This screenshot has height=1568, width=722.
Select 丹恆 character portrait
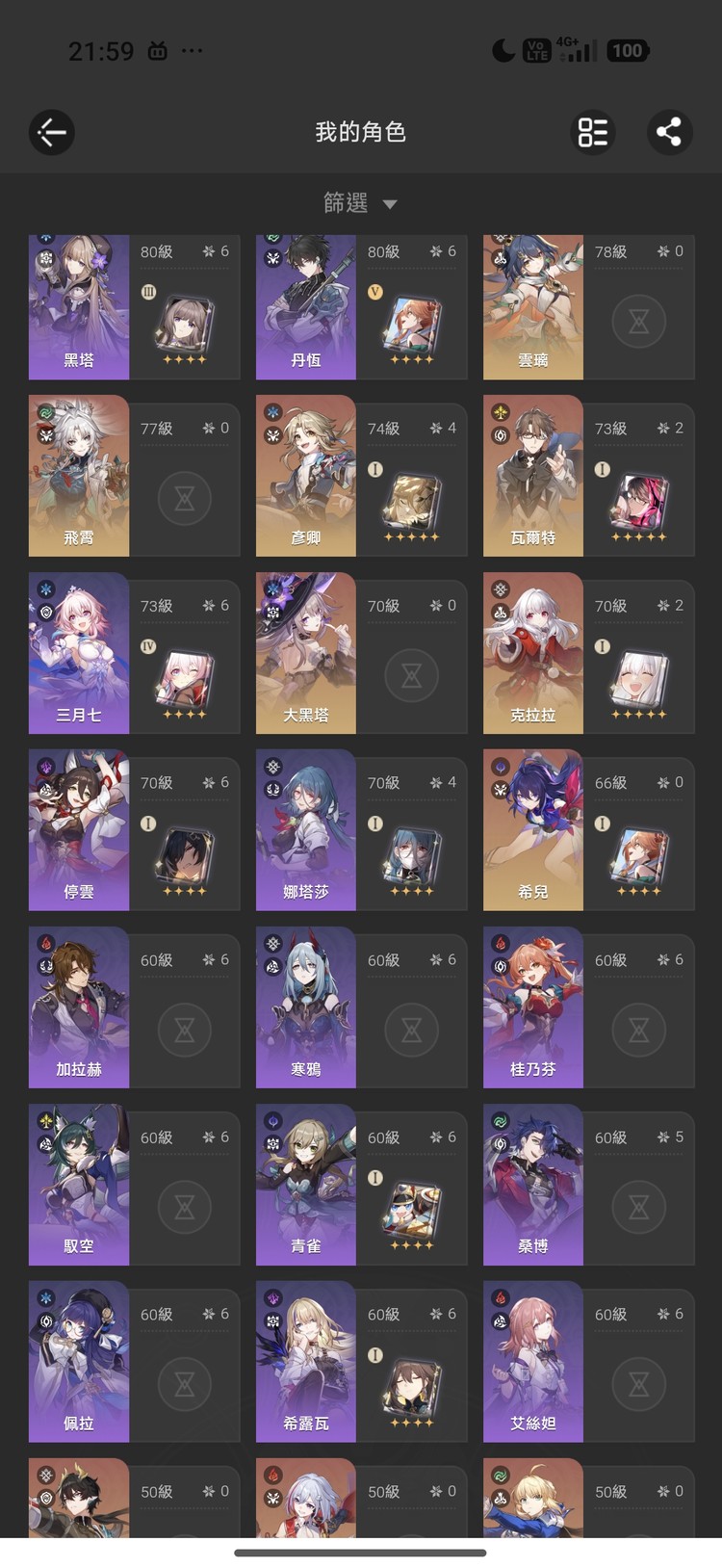tap(306, 306)
